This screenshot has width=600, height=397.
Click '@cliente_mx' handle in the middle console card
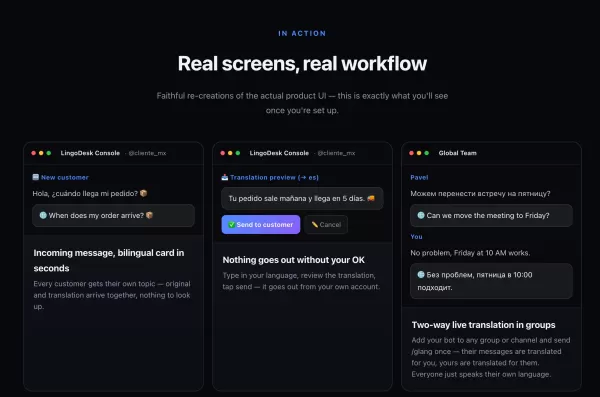coord(336,153)
